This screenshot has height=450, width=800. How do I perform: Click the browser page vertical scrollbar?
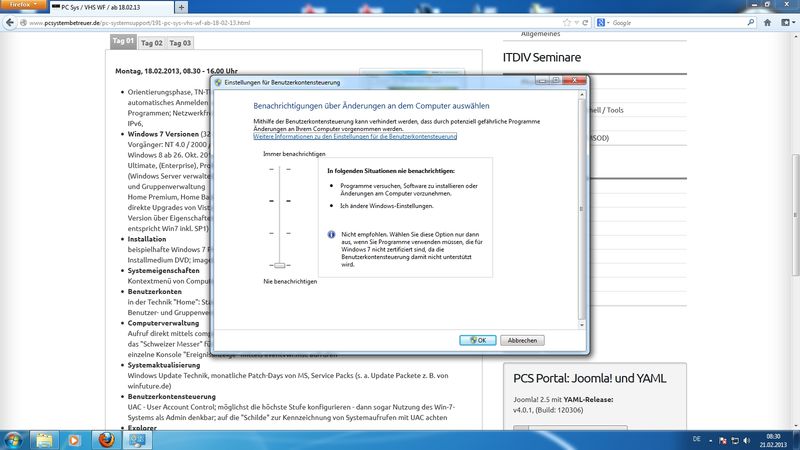click(x=795, y=215)
